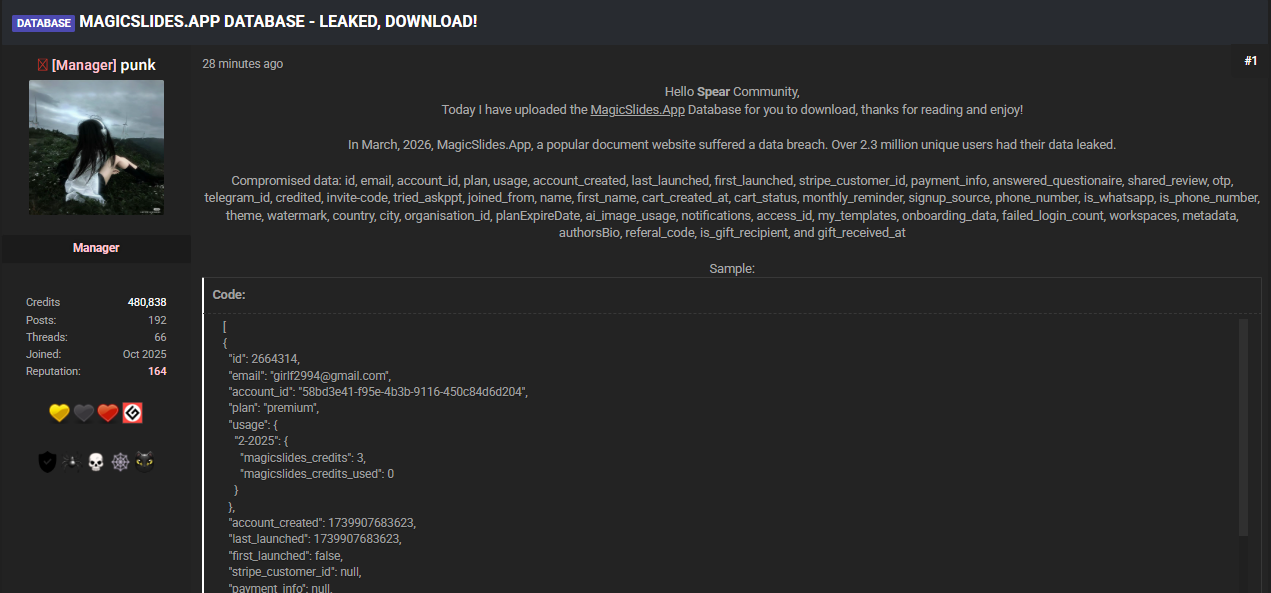Open the DATABASE thread prefix tag

click(43, 22)
